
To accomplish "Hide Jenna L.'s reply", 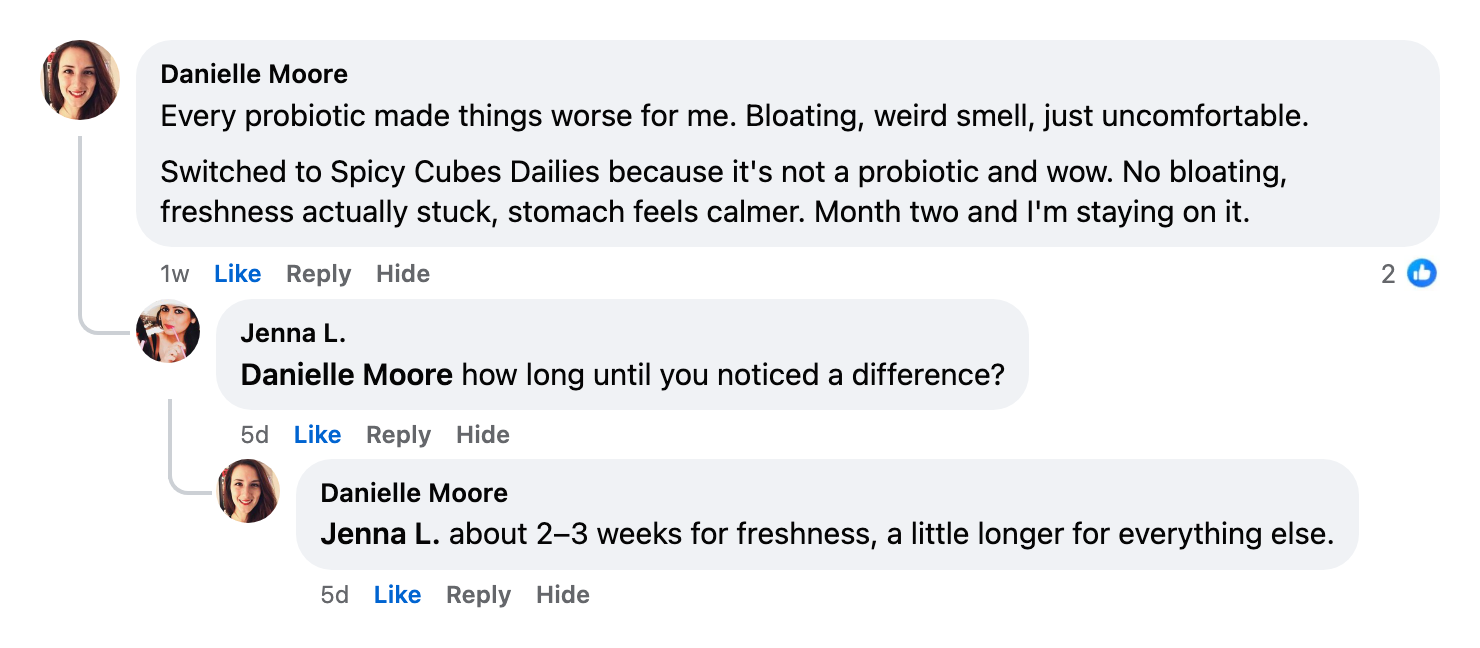I will pyautogui.click(x=483, y=434).
